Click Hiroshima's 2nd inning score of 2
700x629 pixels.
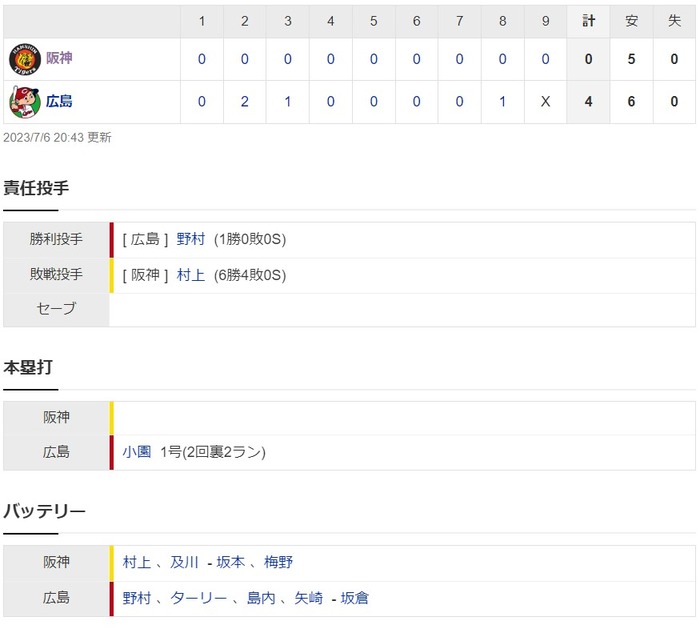tap(245, 102)
